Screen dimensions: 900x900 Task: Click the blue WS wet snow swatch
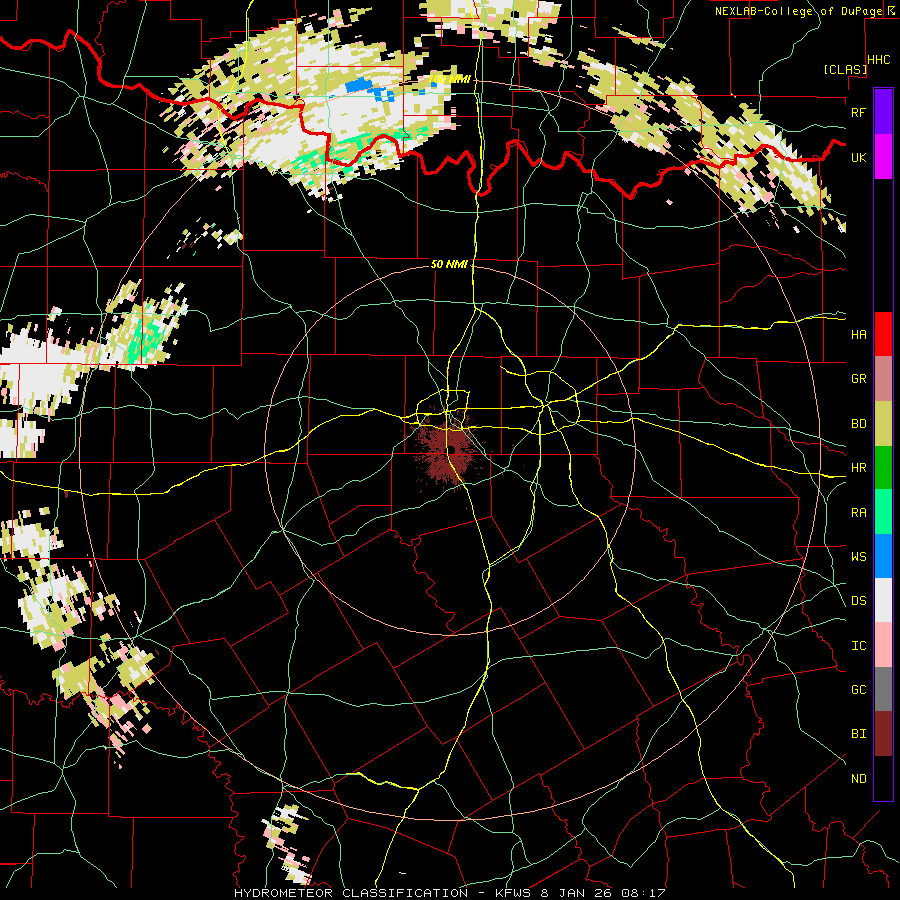883,556
